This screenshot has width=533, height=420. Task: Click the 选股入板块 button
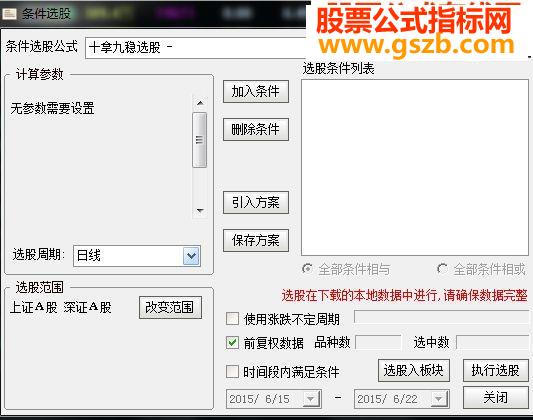[x=414, y=370]
